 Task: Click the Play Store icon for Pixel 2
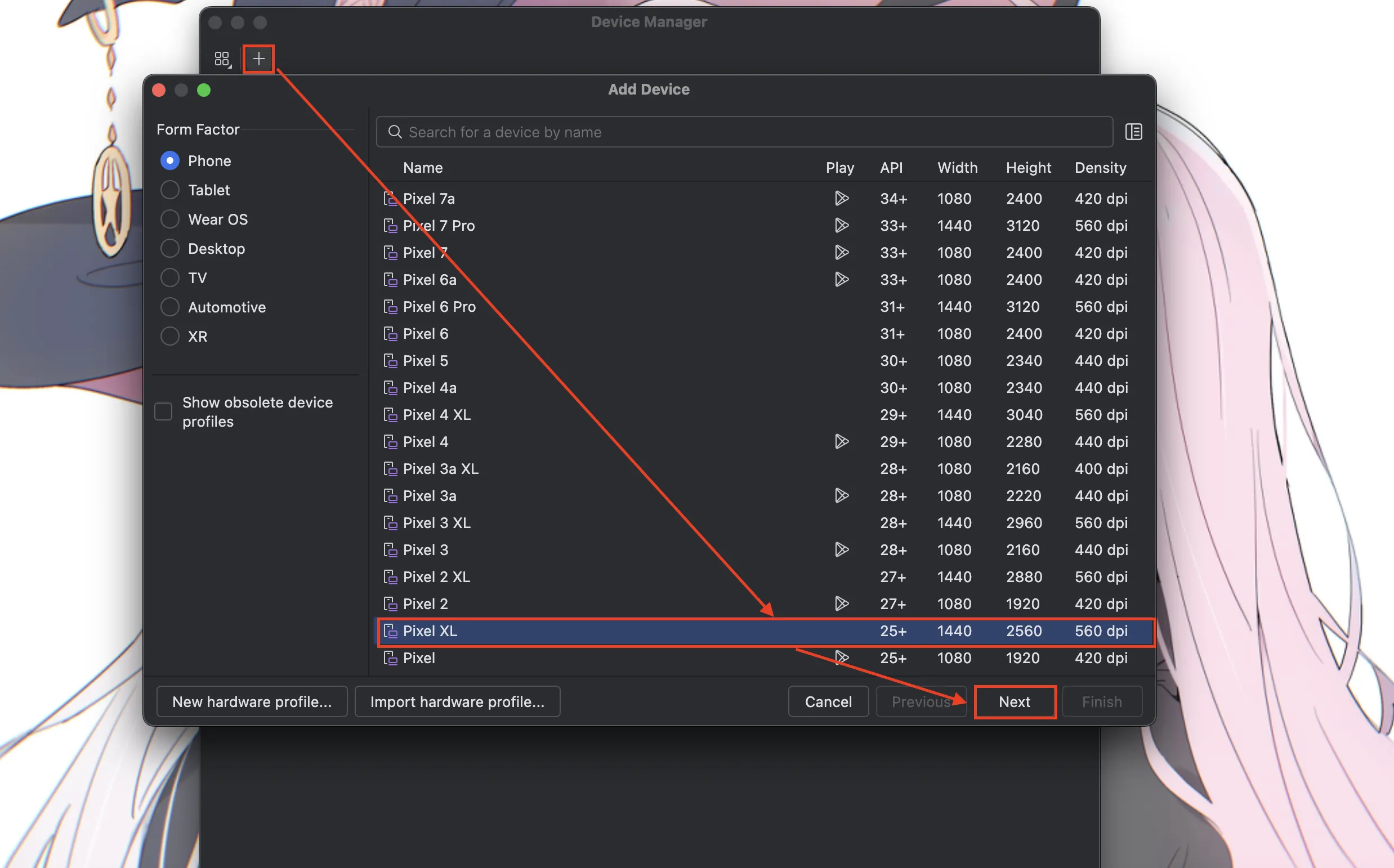[841, 604]
